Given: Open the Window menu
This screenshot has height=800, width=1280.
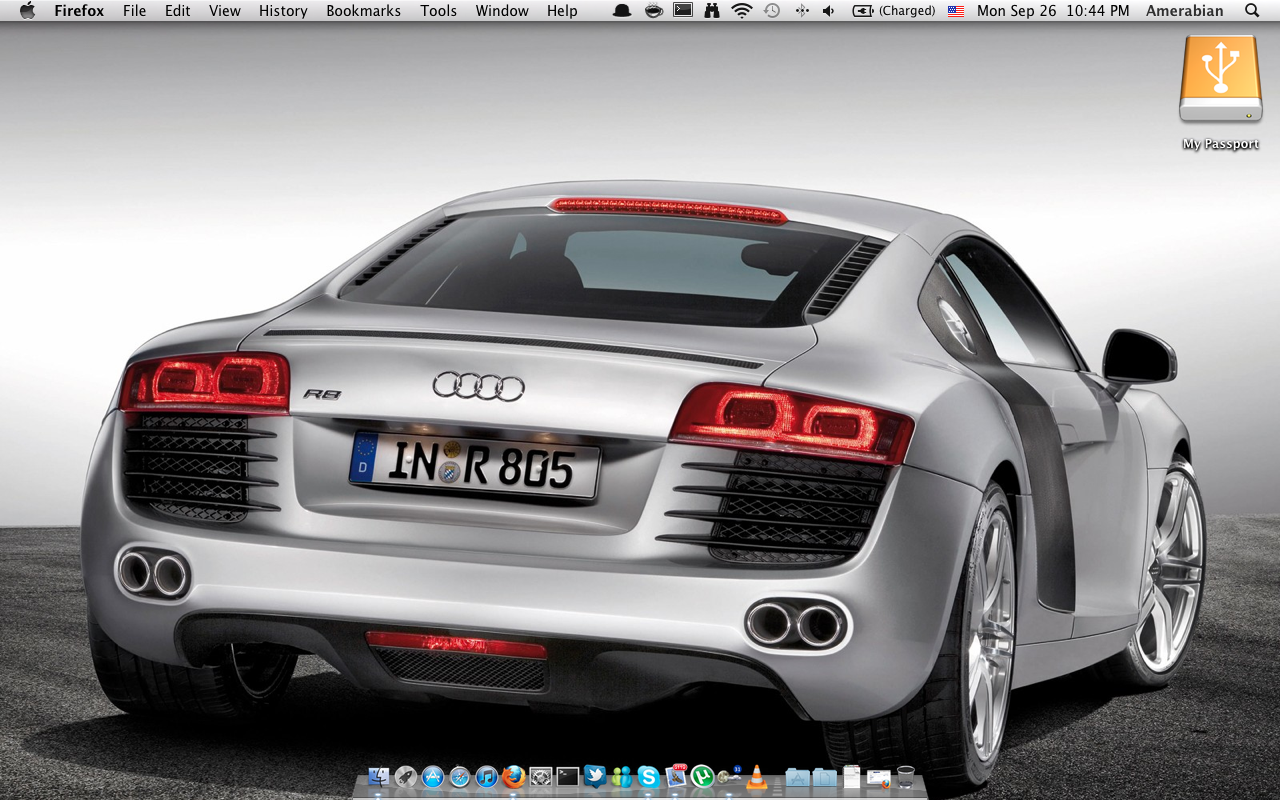Looking at the screenshot, I should coord(502,11).
